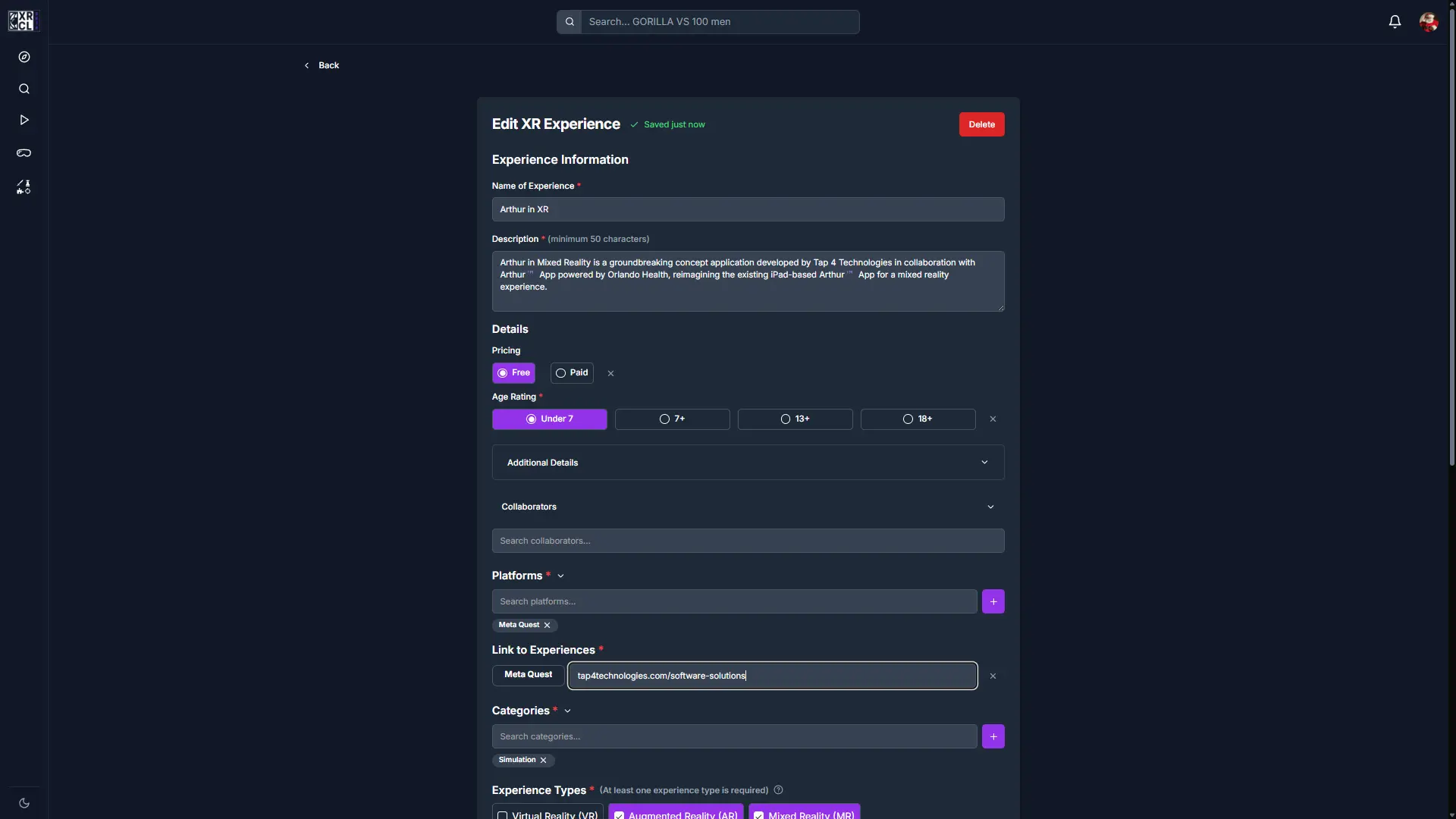Expand the Additional Details section
1456x819 pixels.
pyautogui.click(x=748, y=462)
